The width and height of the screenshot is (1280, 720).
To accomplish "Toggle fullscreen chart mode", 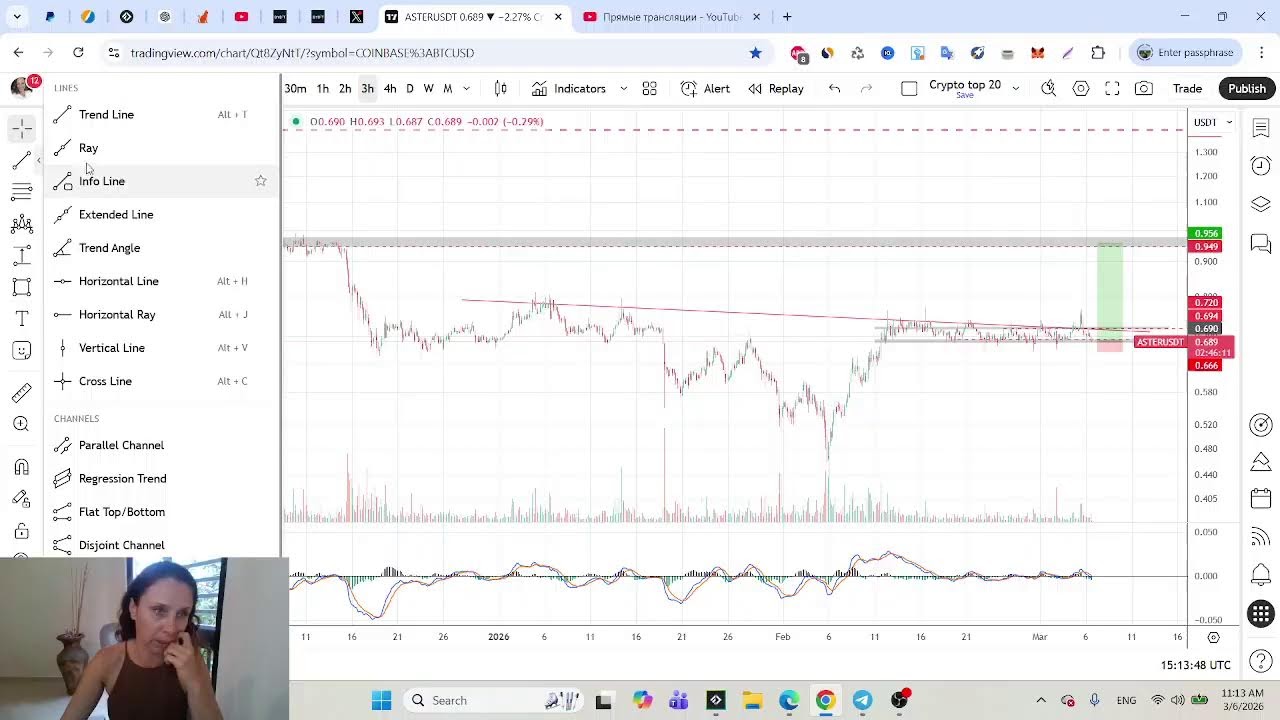I will [1112, 89].
